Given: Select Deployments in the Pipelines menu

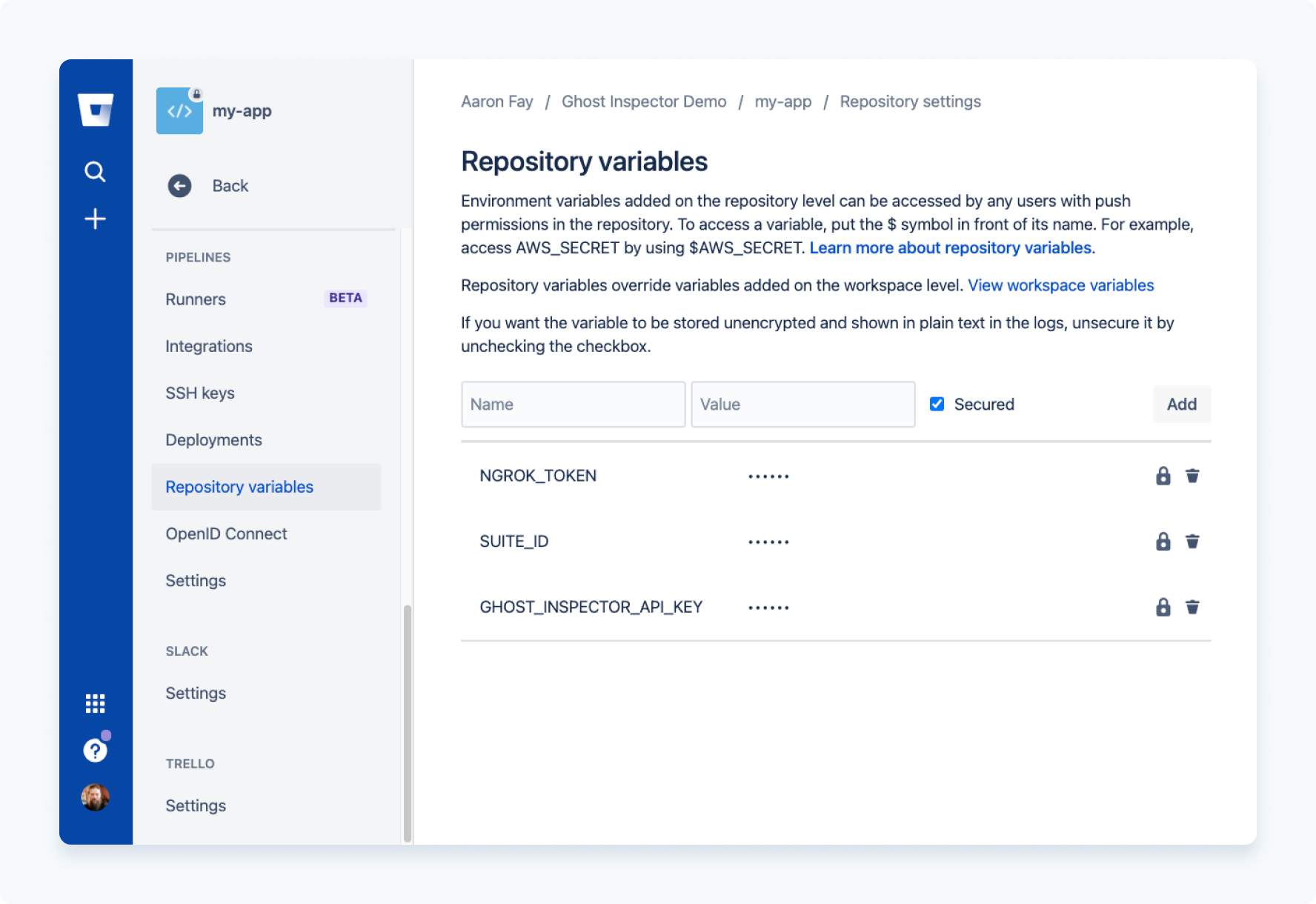Looking at the screenshot, I should [x=213, y=439].
